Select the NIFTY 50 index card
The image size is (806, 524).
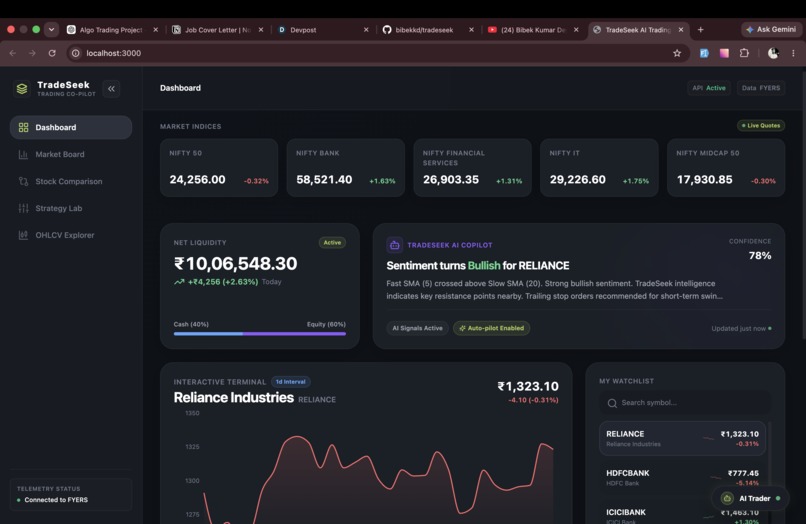[219, 168]
